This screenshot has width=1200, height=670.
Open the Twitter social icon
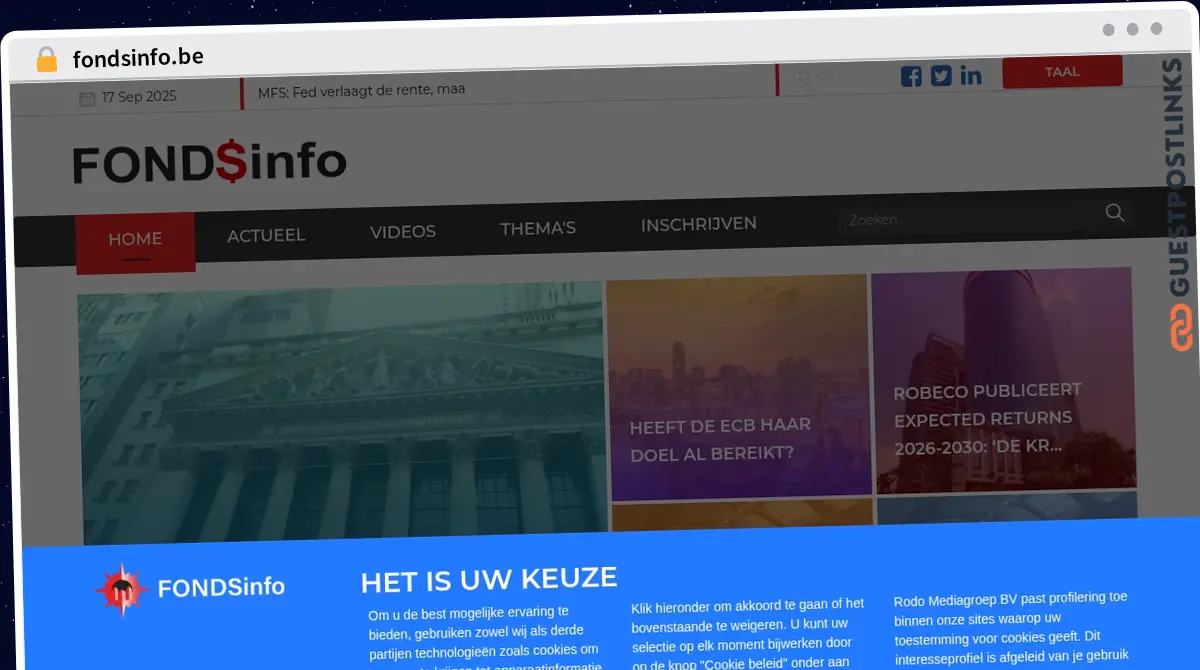(941, 76)
